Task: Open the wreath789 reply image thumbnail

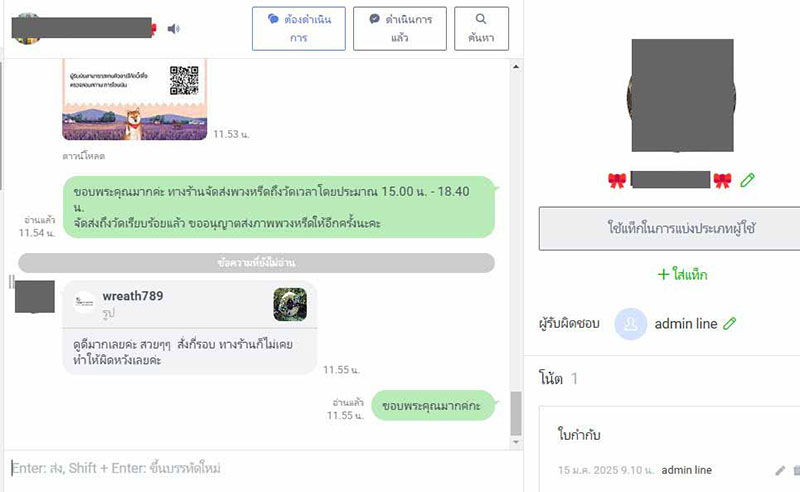Action: click(290, 304)
